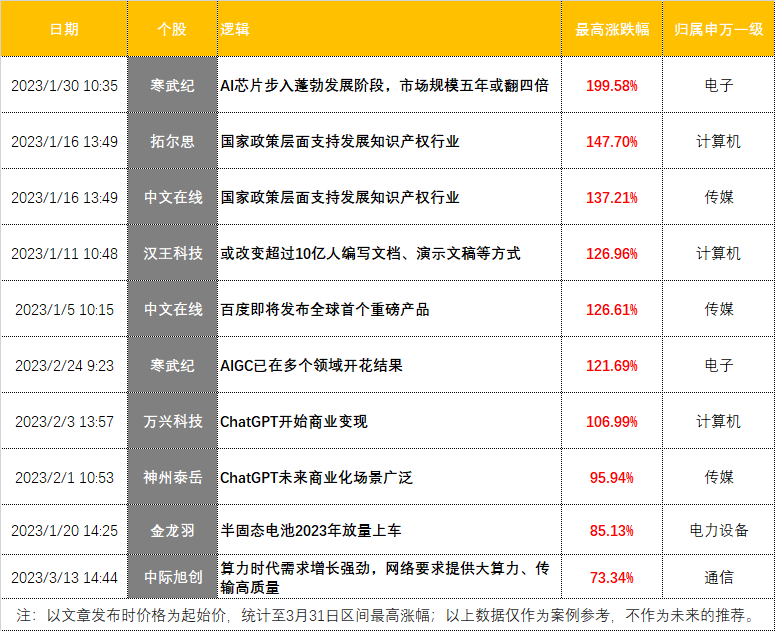Viewport: 775px width, 631px height.
Task: Select the text AIGC已在多个领域开花结果
Action: coord(311,366)
